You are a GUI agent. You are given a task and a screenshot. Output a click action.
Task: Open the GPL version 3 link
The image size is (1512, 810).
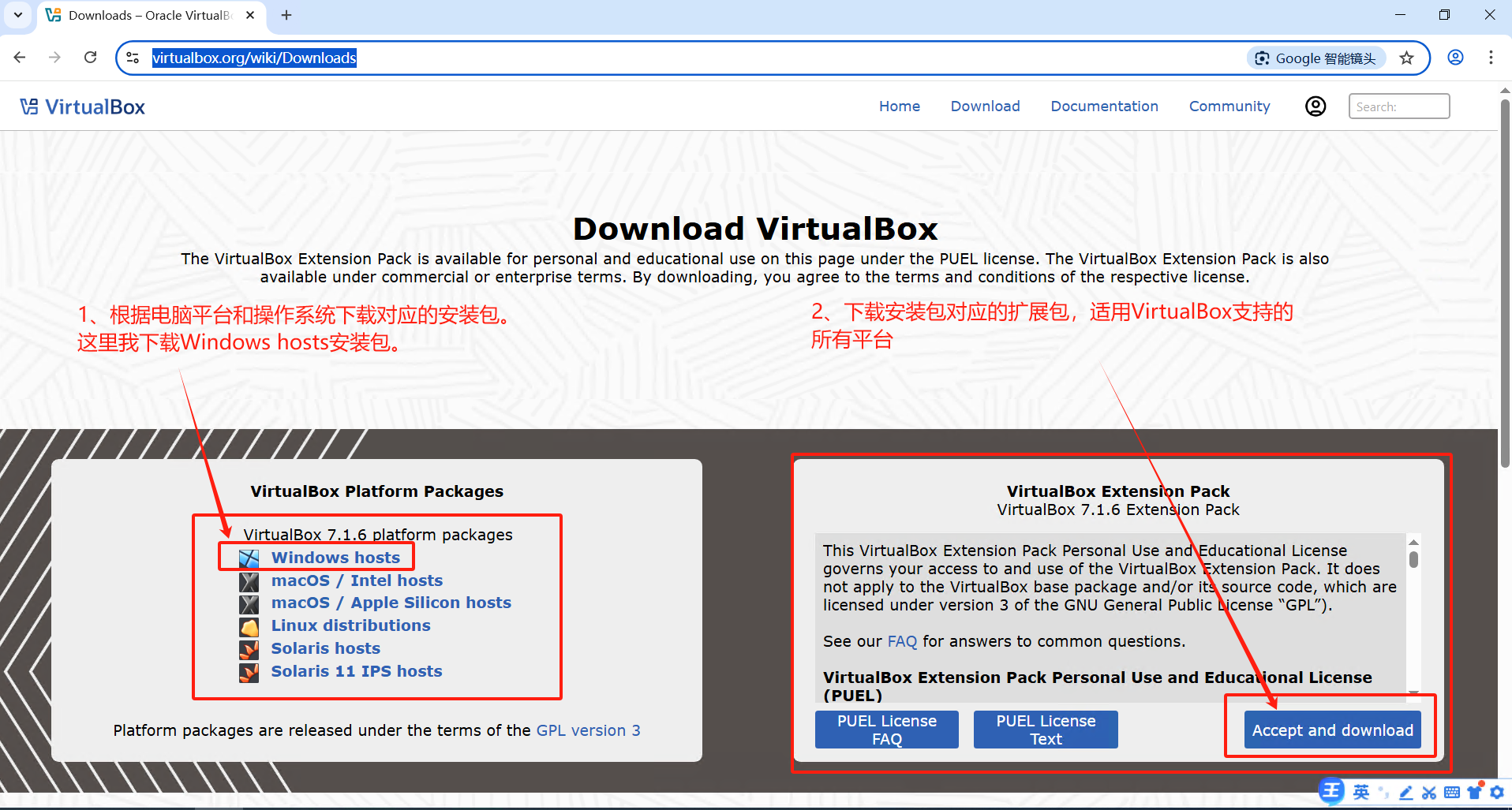(x=588, y=730)
